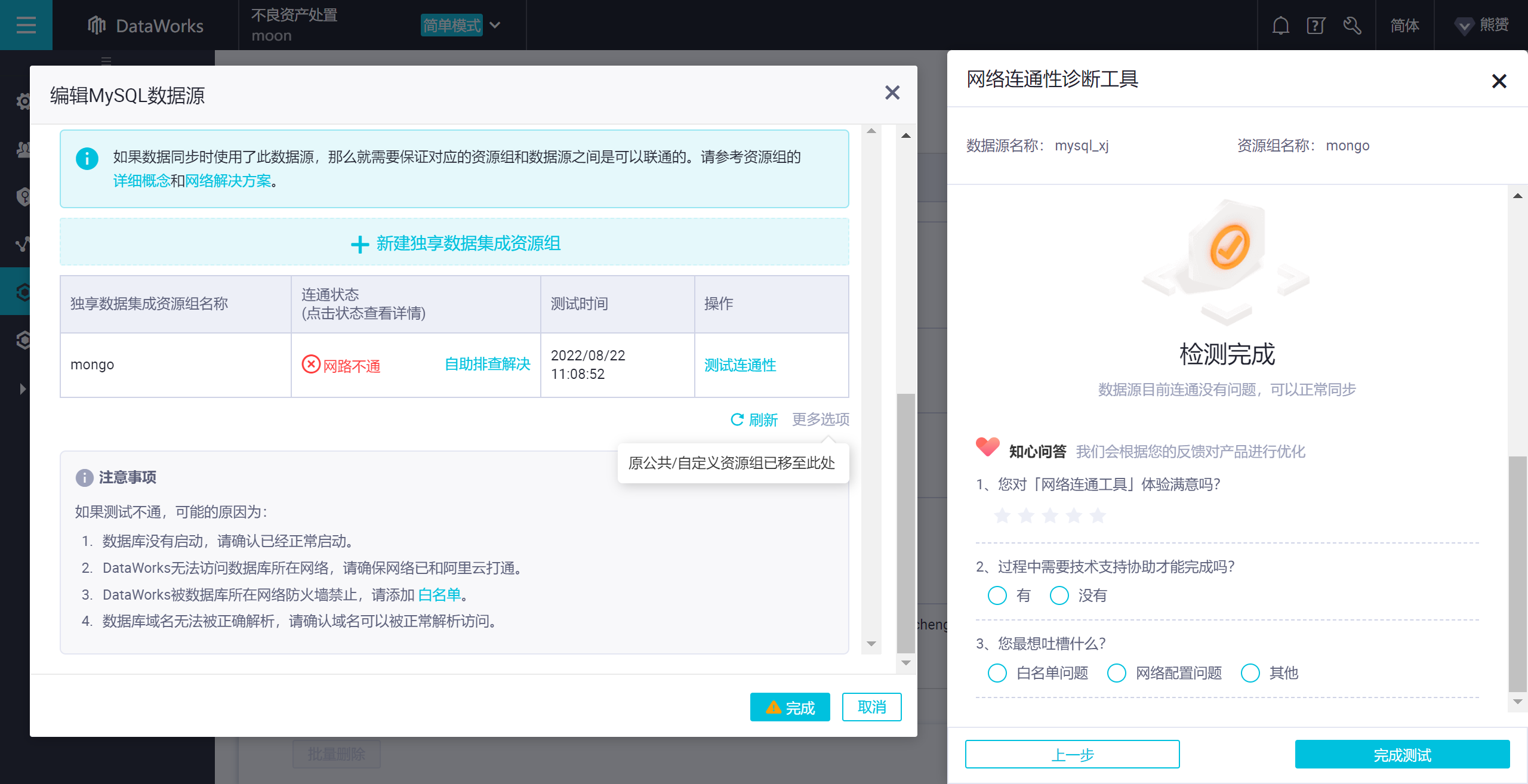Select 没有 for technical support question
1528x784 pixels.
pos(1059,595)
